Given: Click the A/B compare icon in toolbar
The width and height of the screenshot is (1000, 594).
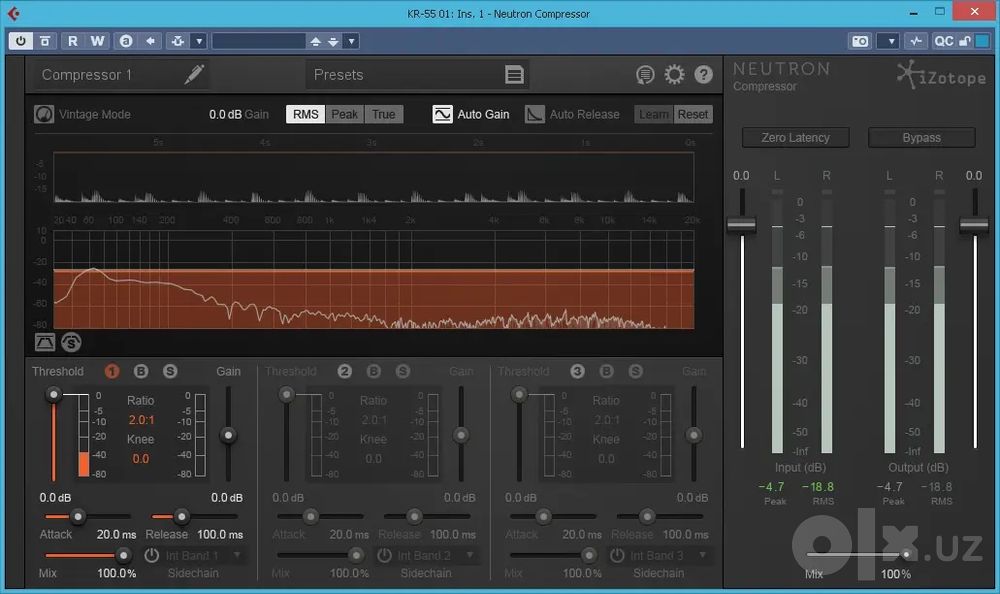Looking at the screenshot, I should [x=126, y=41].
